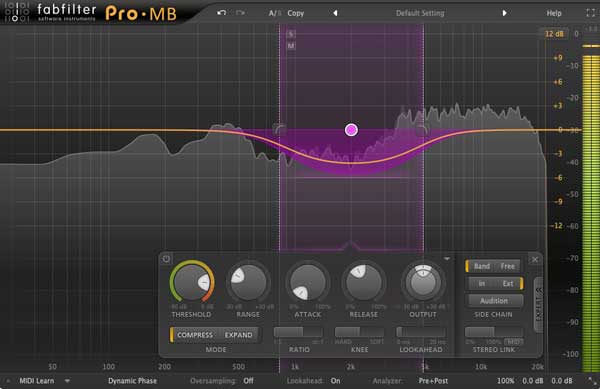Click the Ratio slider
This screenshot has width=600, height=389.
tap(298, 332)
